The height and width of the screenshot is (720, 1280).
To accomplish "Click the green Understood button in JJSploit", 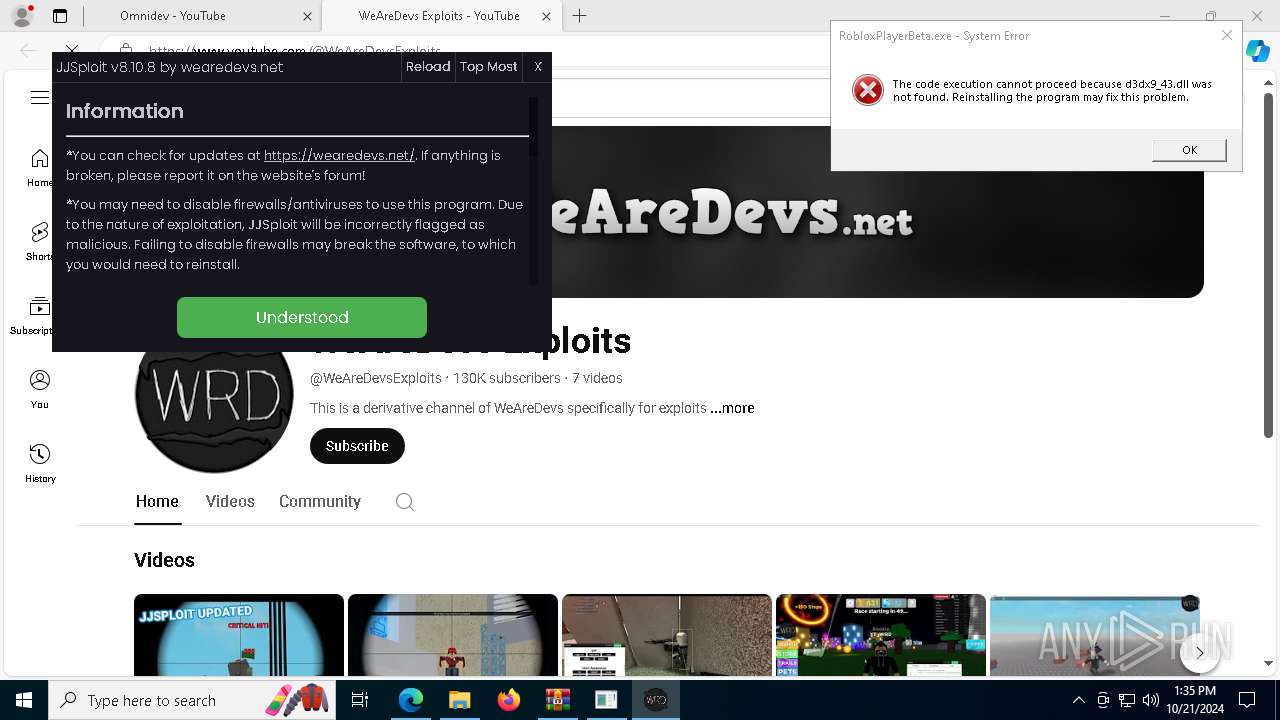I will tap(301, 317).
